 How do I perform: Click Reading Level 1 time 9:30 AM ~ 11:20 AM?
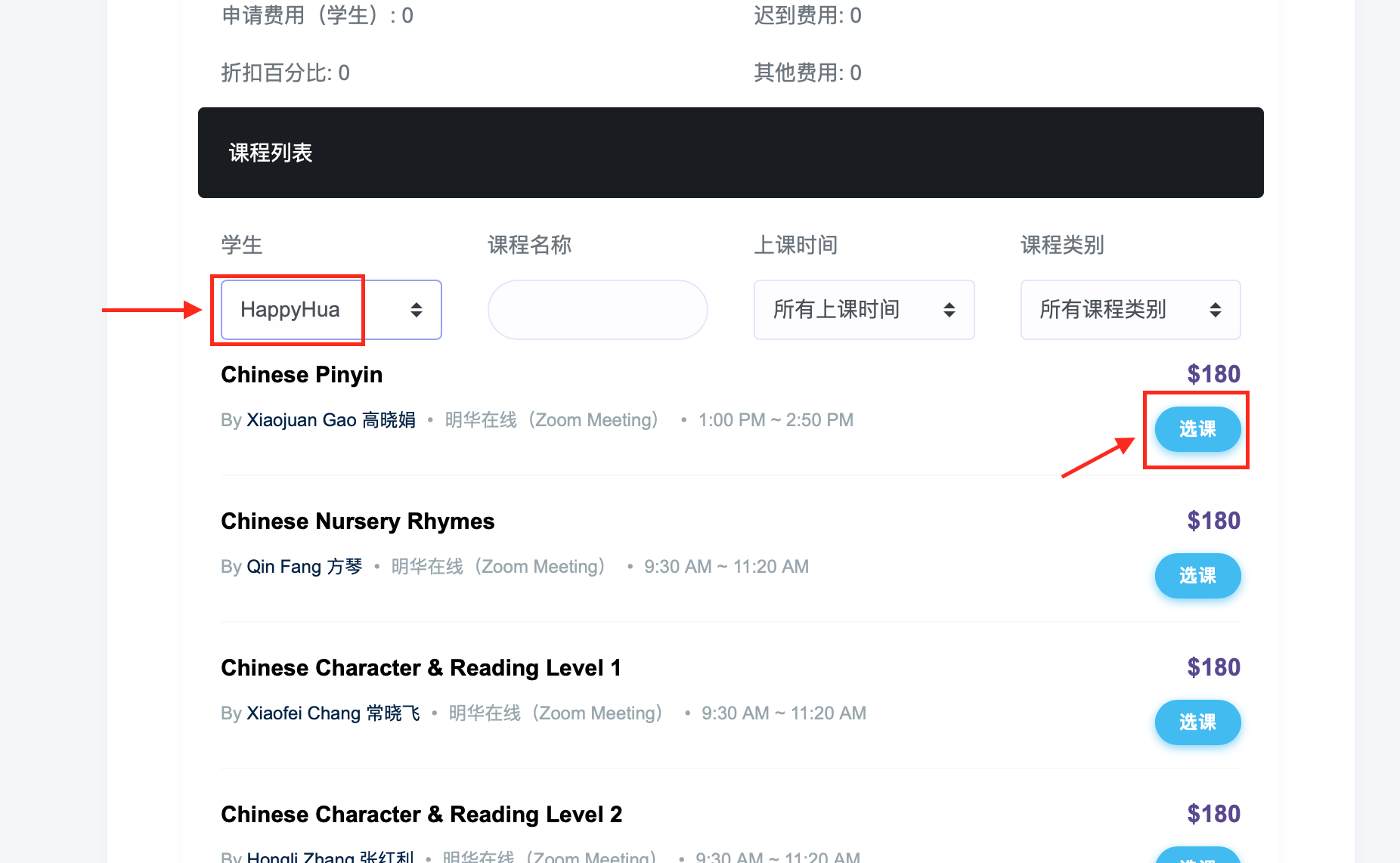(784, 713)
